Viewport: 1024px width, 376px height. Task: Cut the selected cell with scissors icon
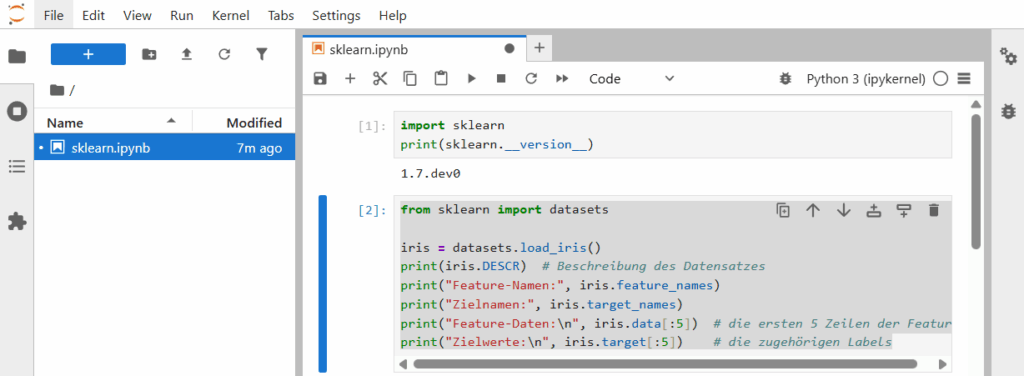pyautogui.click(x=380, y=78)
